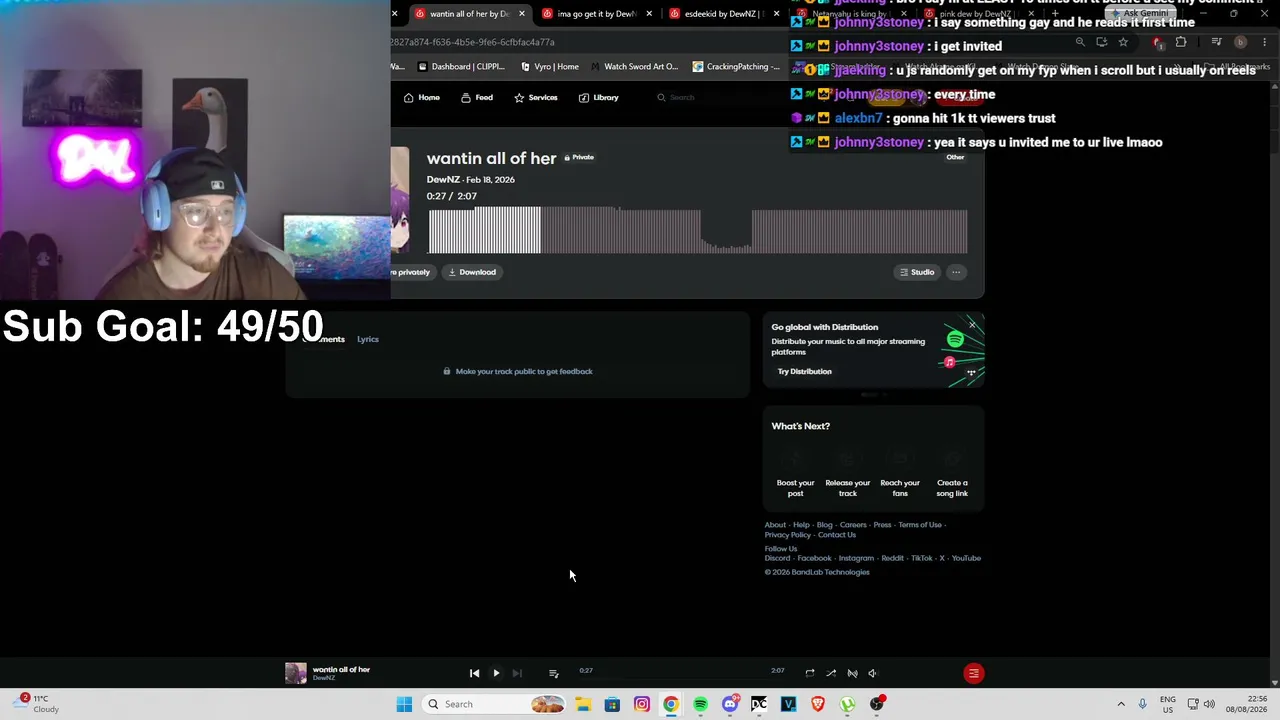This screenshot has width=1280, height=720.
Task: Show hidden system tray icons
Action: click(x=1121, y=704)
